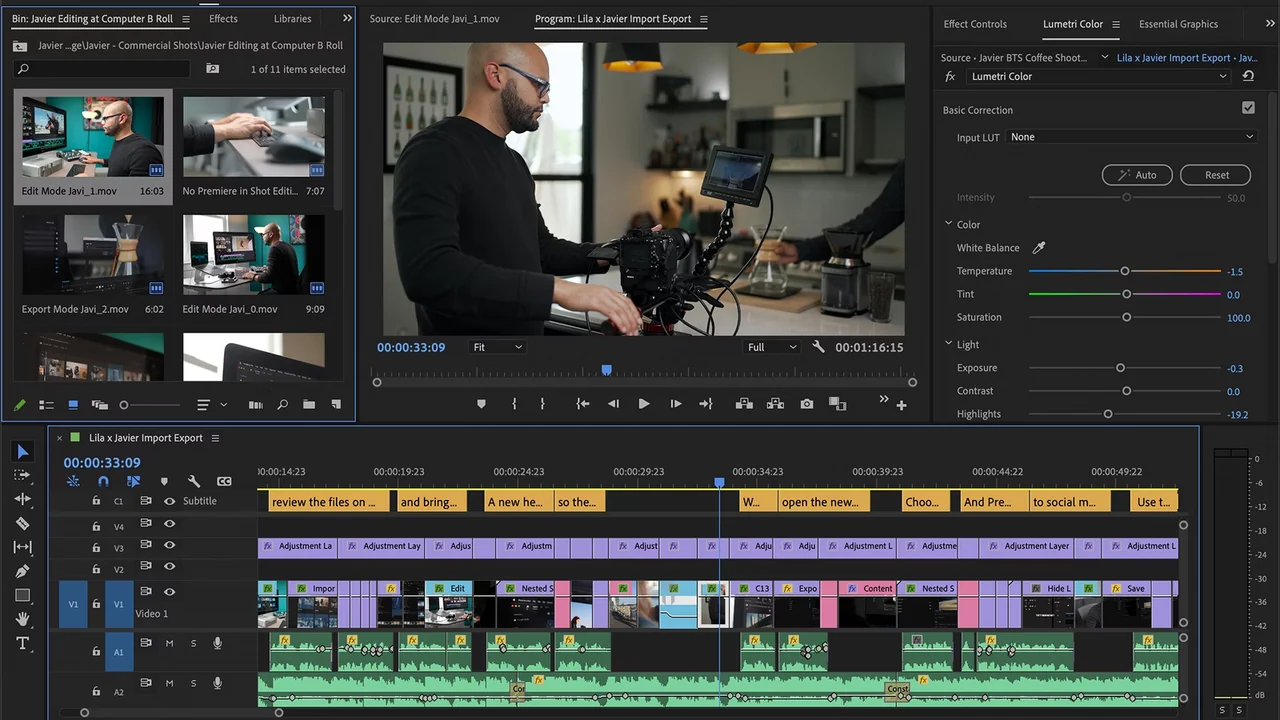Select the Rectangle tool
Screen dimensions: 1280x720
tap(23, 595)
